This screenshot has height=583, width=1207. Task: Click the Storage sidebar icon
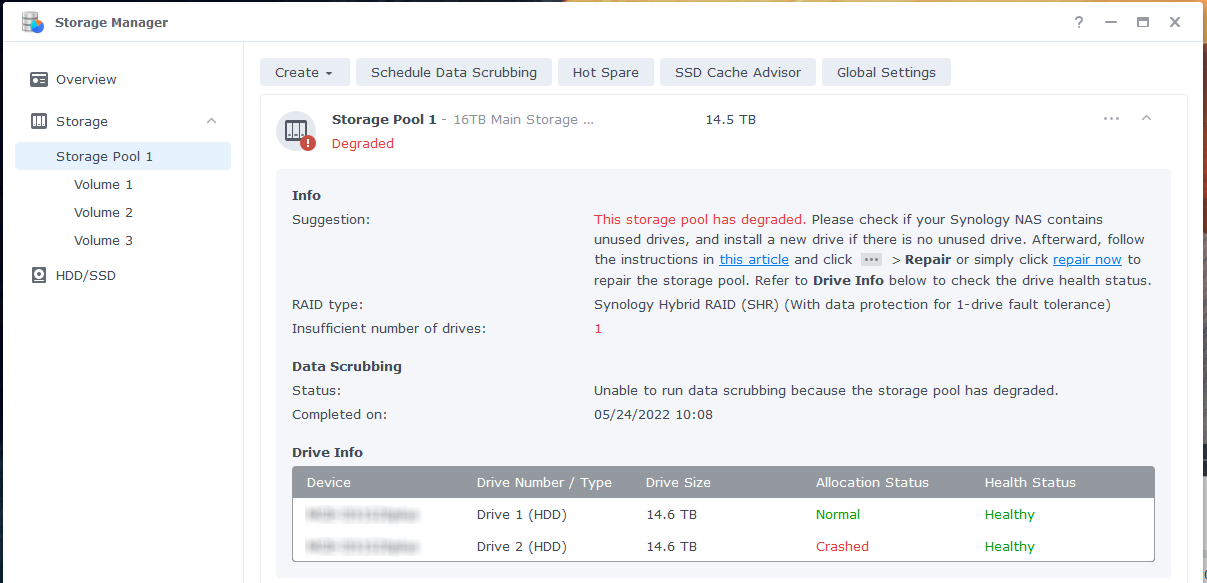[x=39, y=121]
